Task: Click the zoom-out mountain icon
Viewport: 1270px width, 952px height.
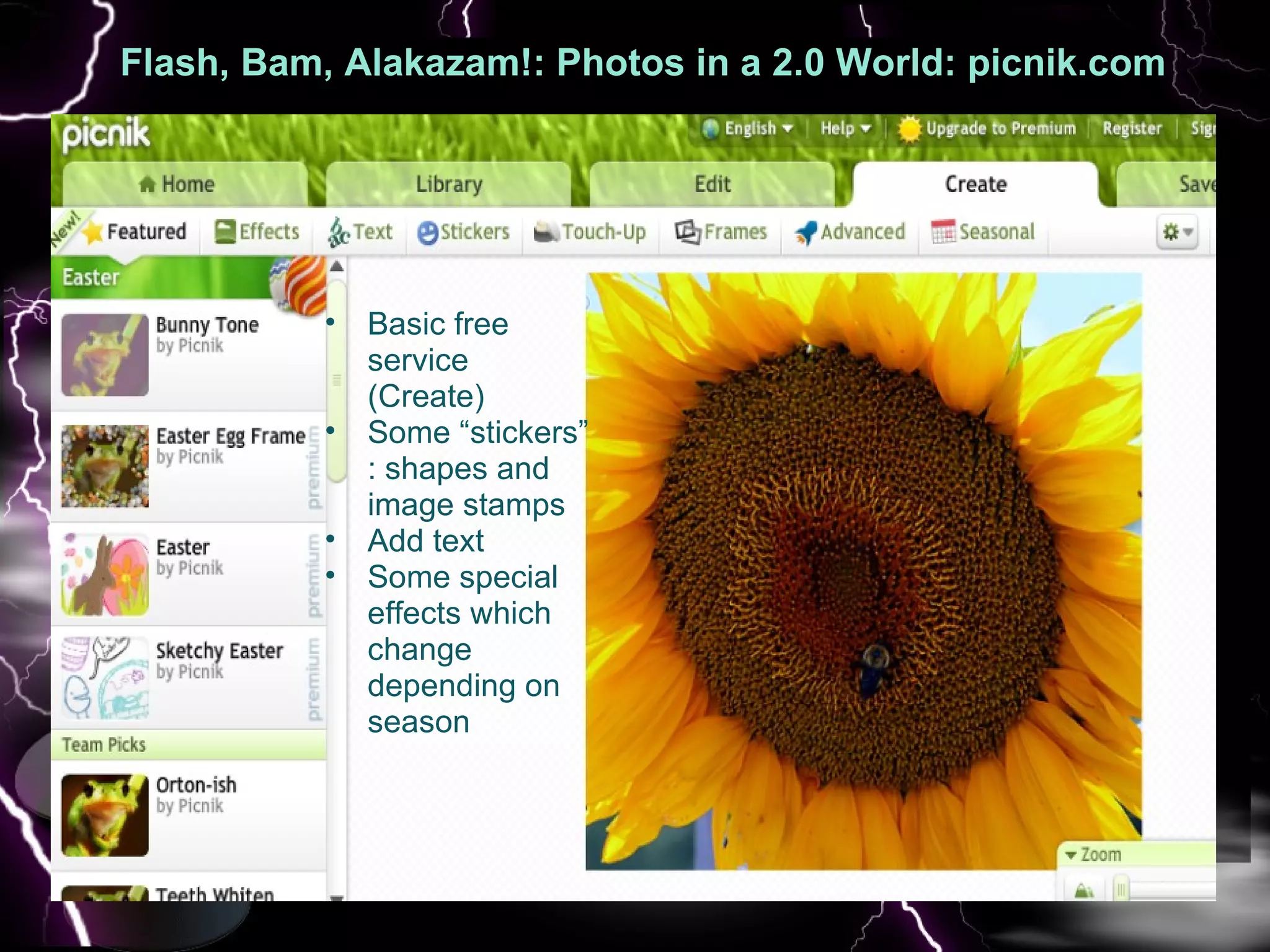Action: (1084, 891)
